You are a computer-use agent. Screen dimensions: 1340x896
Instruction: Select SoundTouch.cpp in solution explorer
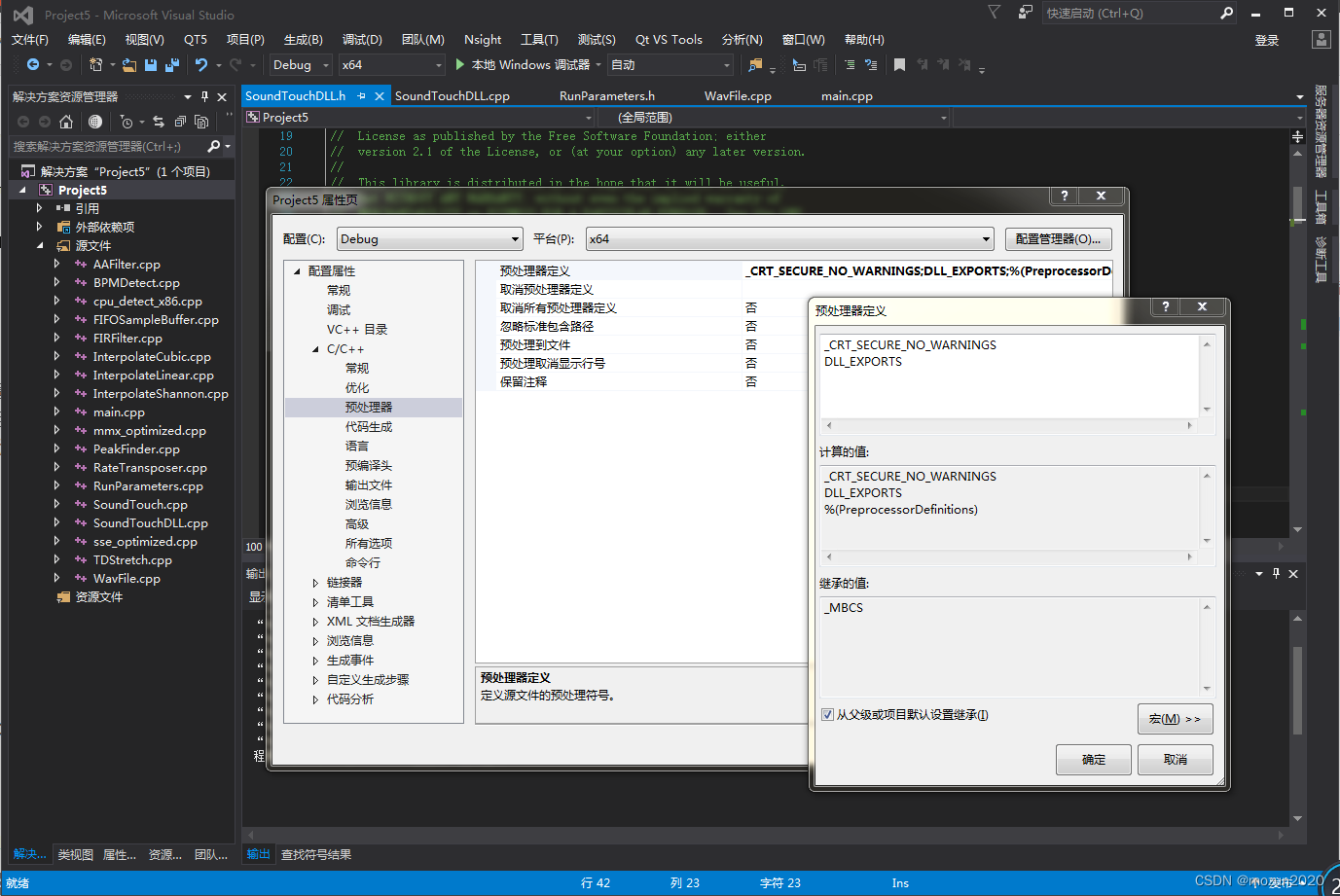[x=140, y=505]
